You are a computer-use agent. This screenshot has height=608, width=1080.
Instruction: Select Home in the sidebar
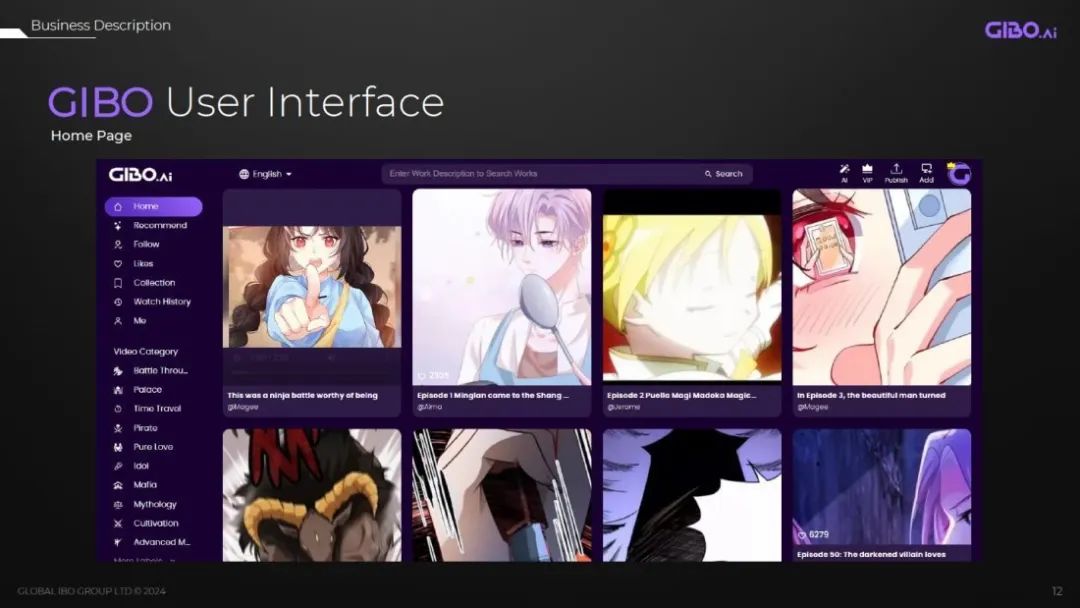coord(153,207)
